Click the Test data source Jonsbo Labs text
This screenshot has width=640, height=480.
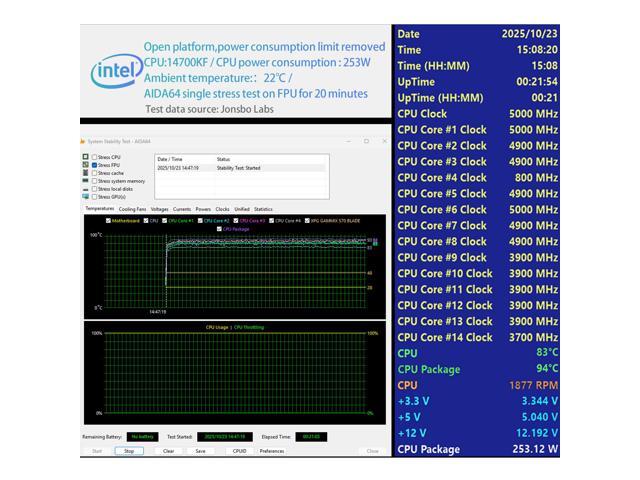click(209, 109)
